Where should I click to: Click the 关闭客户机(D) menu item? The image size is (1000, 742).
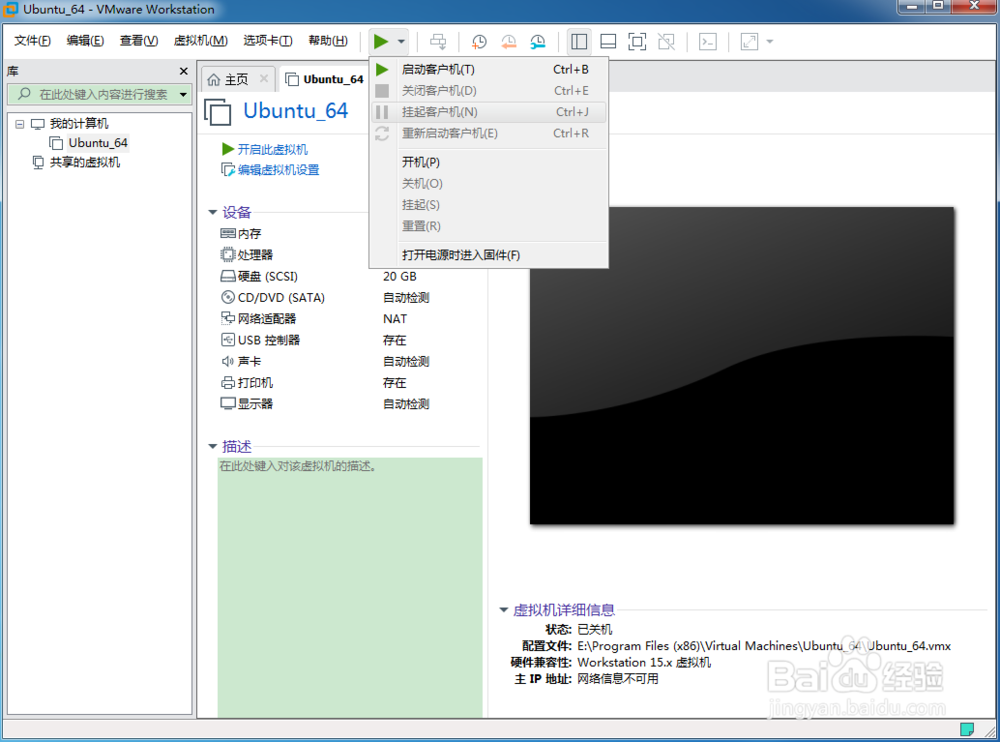point(488,91)
